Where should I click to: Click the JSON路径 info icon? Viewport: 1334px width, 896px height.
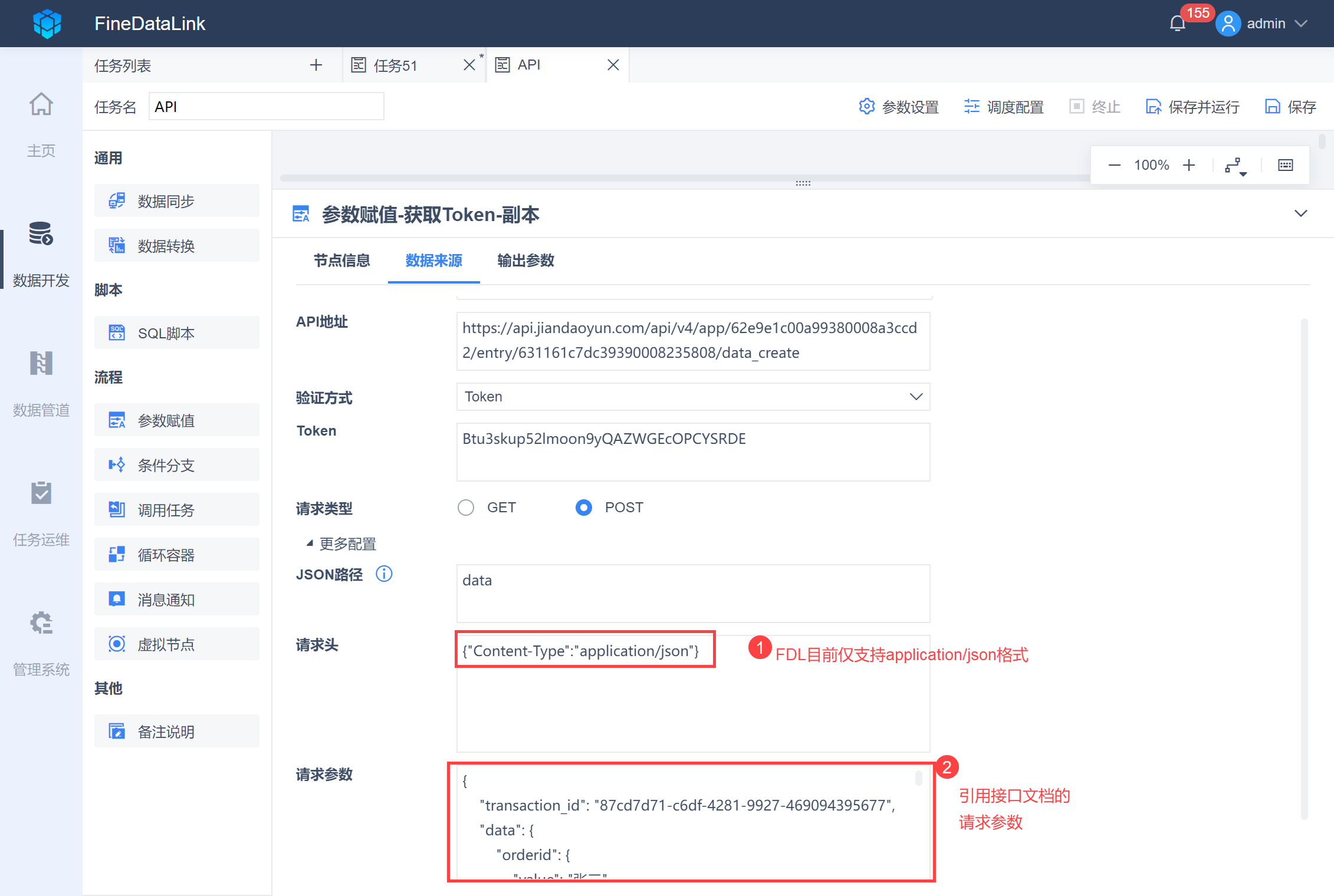coord(384,574)
